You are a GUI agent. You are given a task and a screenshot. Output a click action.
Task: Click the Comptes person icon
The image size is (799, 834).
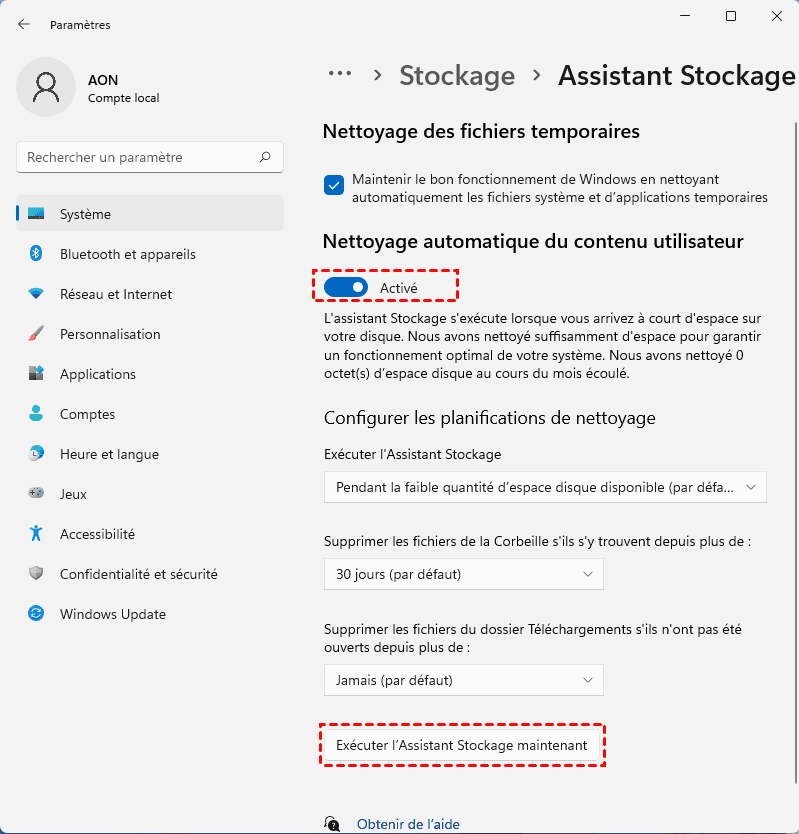(36, 414)
